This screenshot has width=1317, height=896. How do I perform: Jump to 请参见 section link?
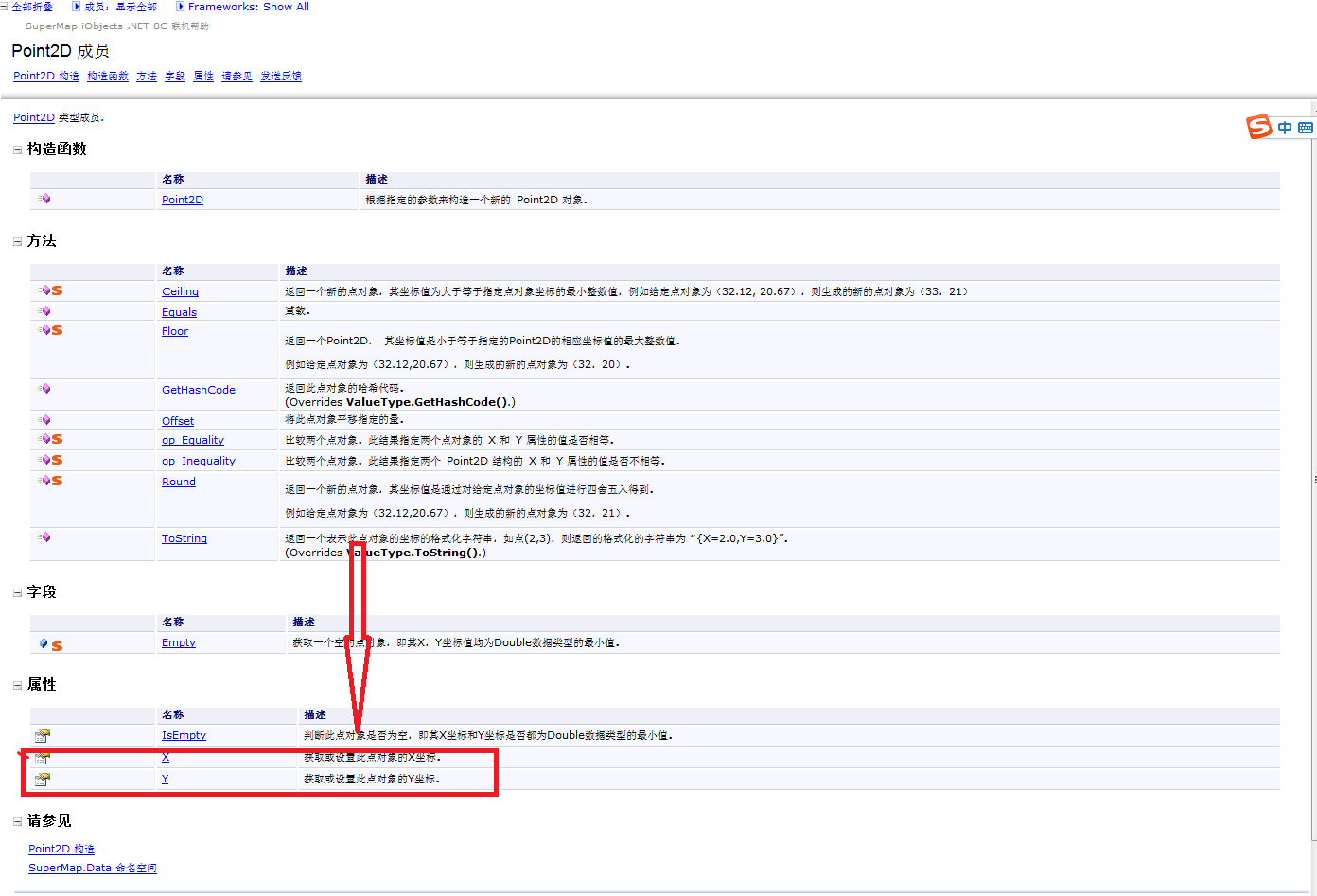tap(237, 77)
